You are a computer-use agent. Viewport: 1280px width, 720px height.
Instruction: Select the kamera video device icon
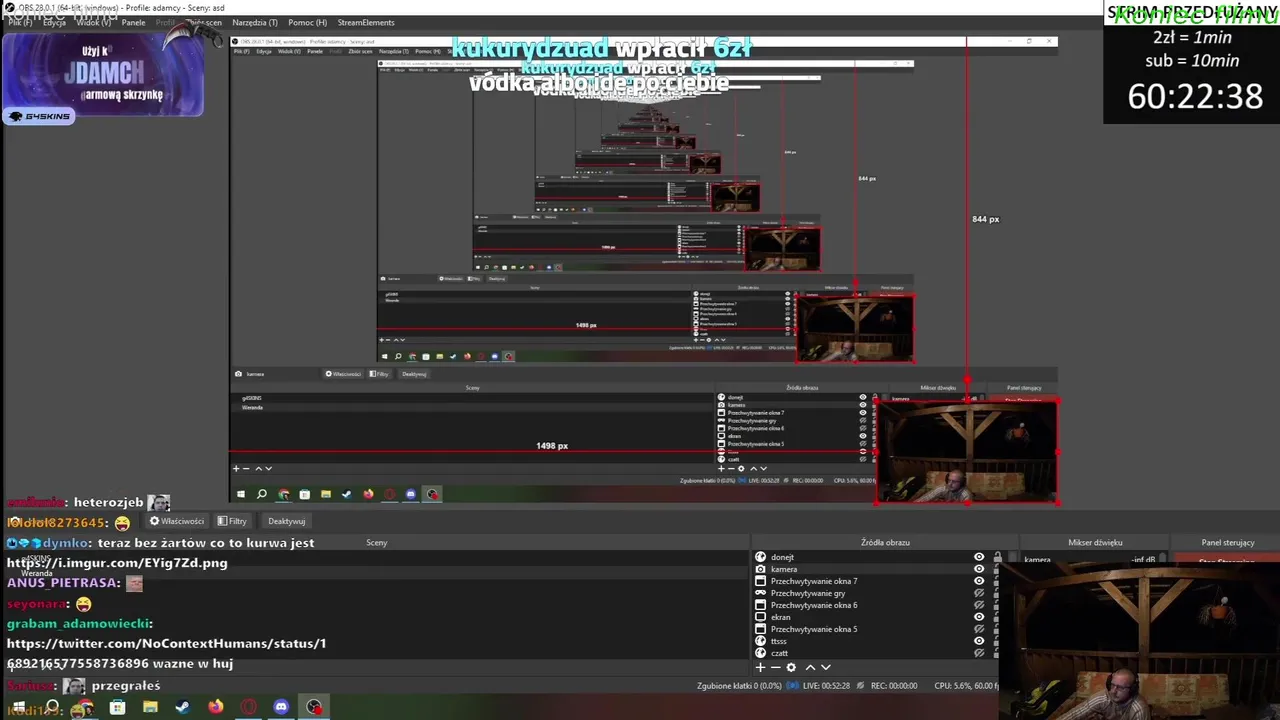pos(760,569)
